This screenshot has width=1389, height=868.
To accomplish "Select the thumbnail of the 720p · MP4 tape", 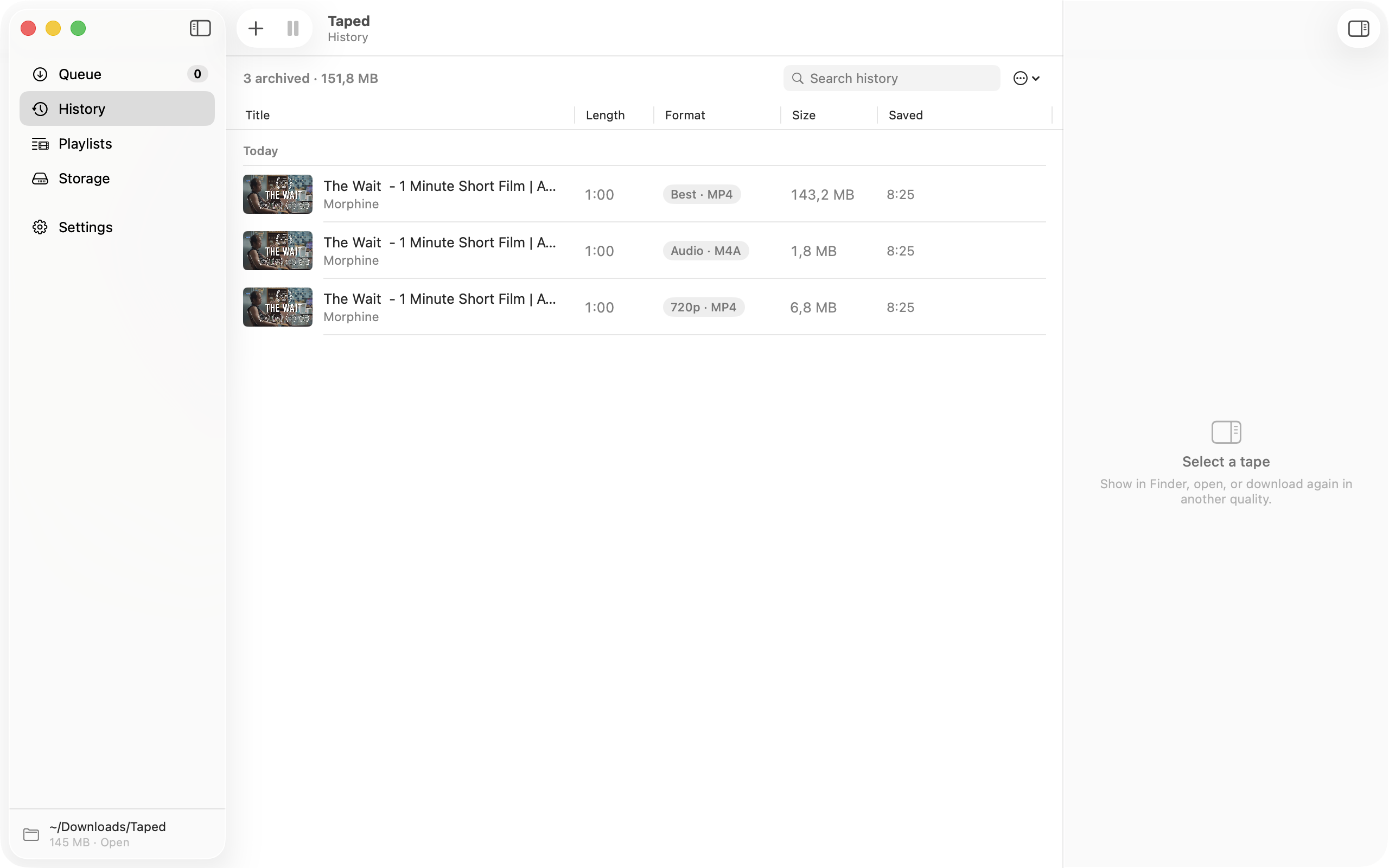I will pos(278,307).
